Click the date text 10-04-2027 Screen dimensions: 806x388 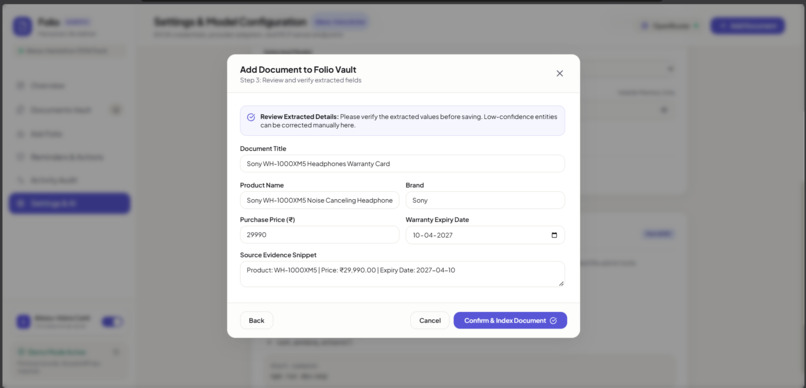[432, 235]
